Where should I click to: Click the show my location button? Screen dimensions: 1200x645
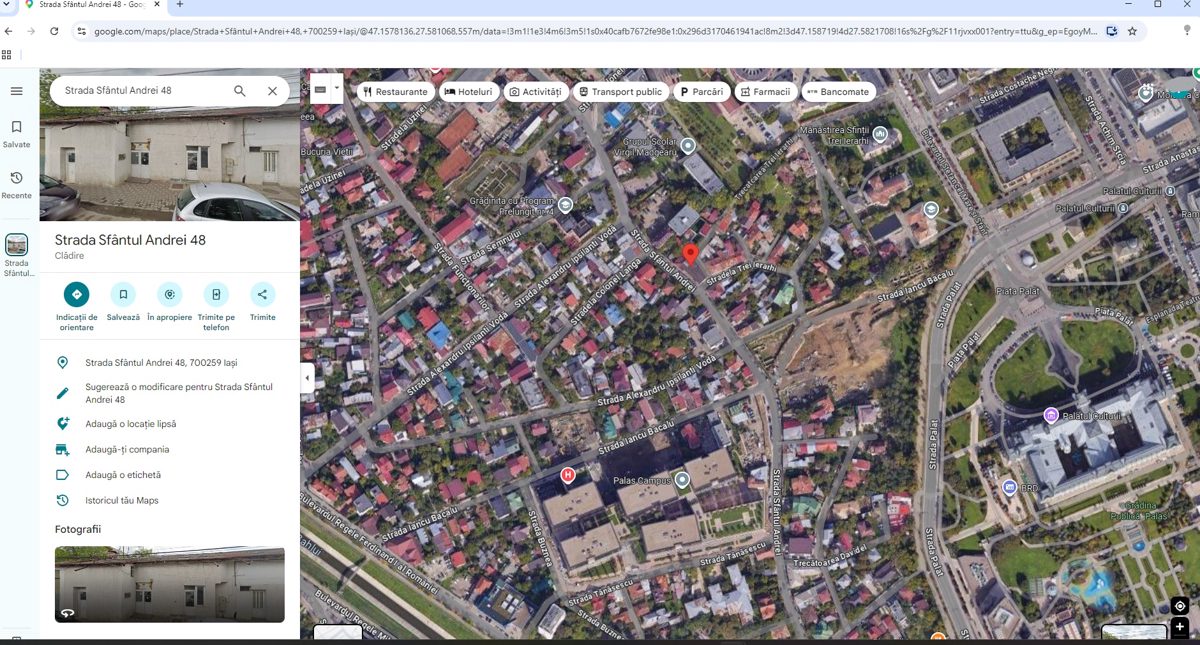pyautogui.click(x=1180, y=606)
